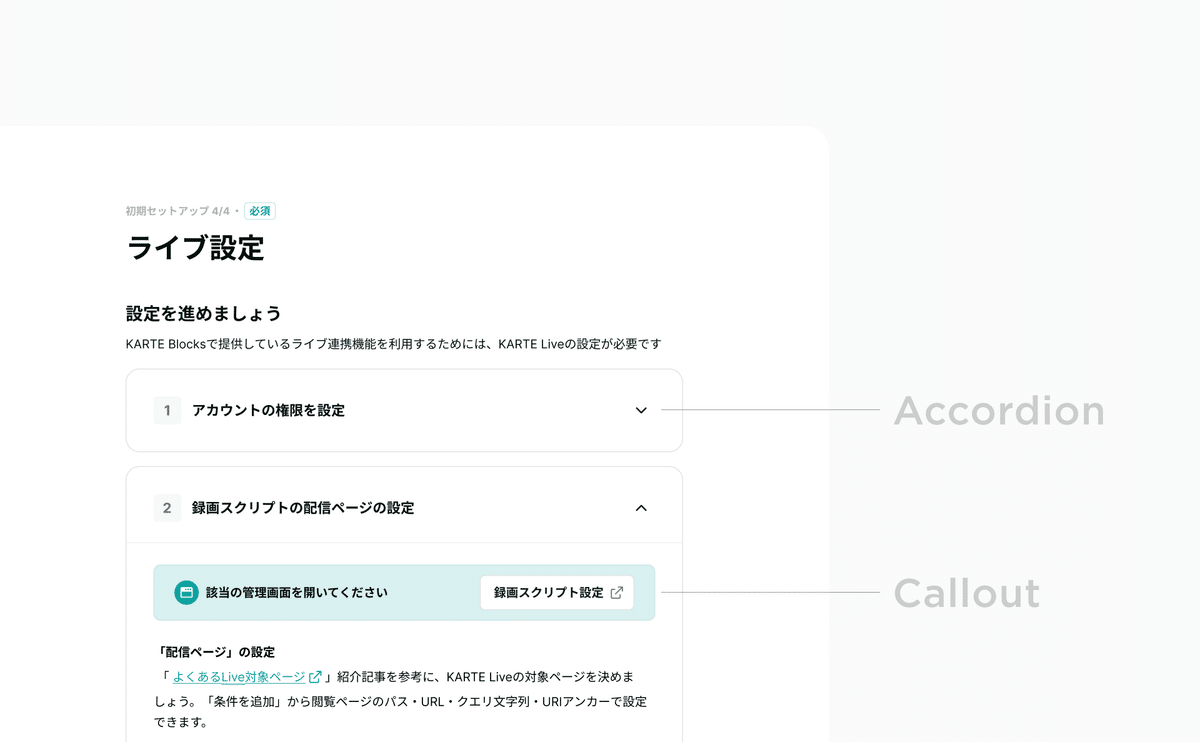This screenshot has width=1200, height=742.
Task: Click the 「配信ページ」の設定 heading
Action: tap(215, 652)
